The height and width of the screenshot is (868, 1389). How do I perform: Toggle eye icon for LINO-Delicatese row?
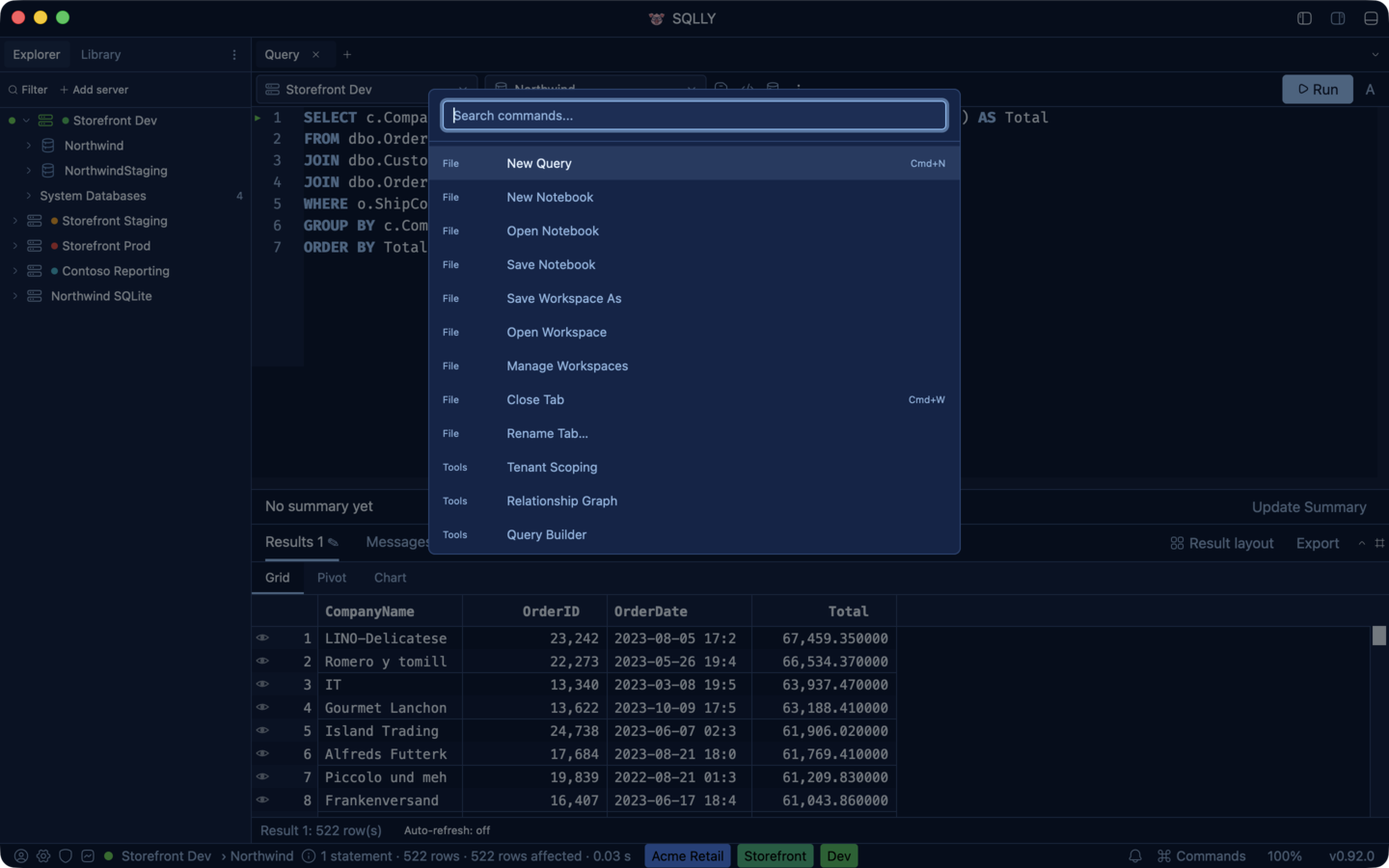pyautogui.click(x=262, y=638)
